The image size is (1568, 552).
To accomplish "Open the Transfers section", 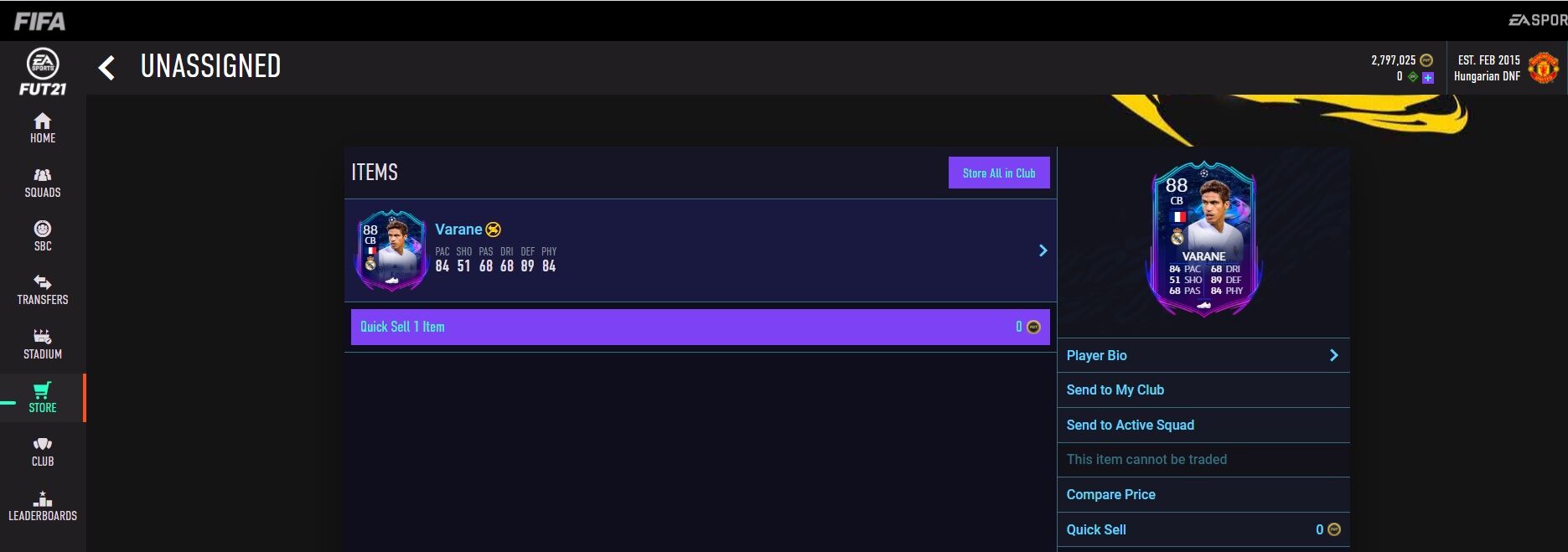I will 43,290.
